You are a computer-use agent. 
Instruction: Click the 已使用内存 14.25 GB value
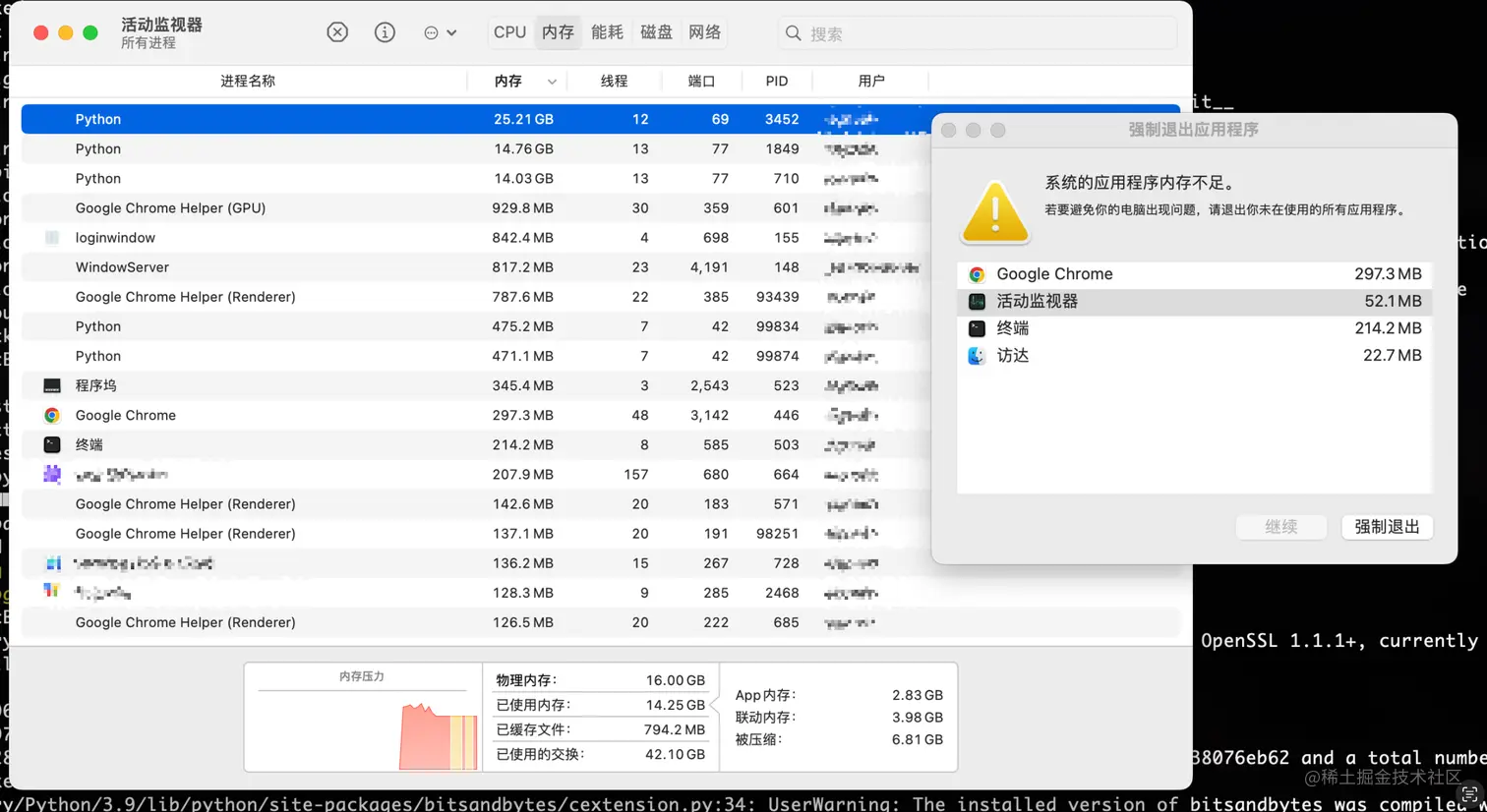click(x=675, y=705)
